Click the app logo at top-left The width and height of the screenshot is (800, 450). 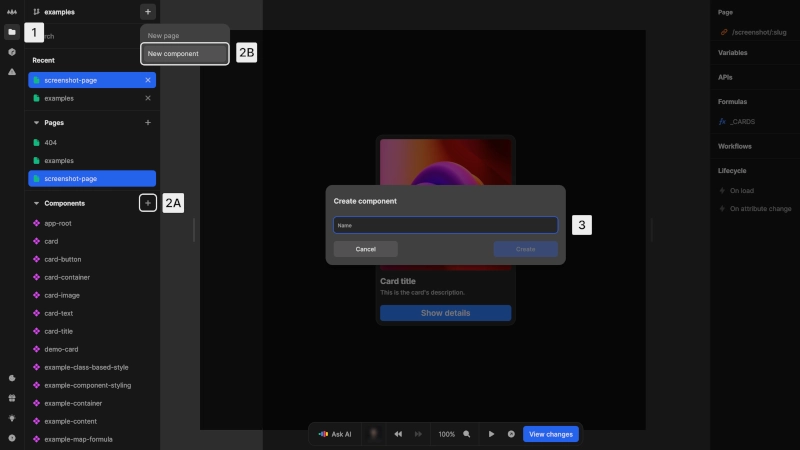pyautogui.click(x=12, y=12)
